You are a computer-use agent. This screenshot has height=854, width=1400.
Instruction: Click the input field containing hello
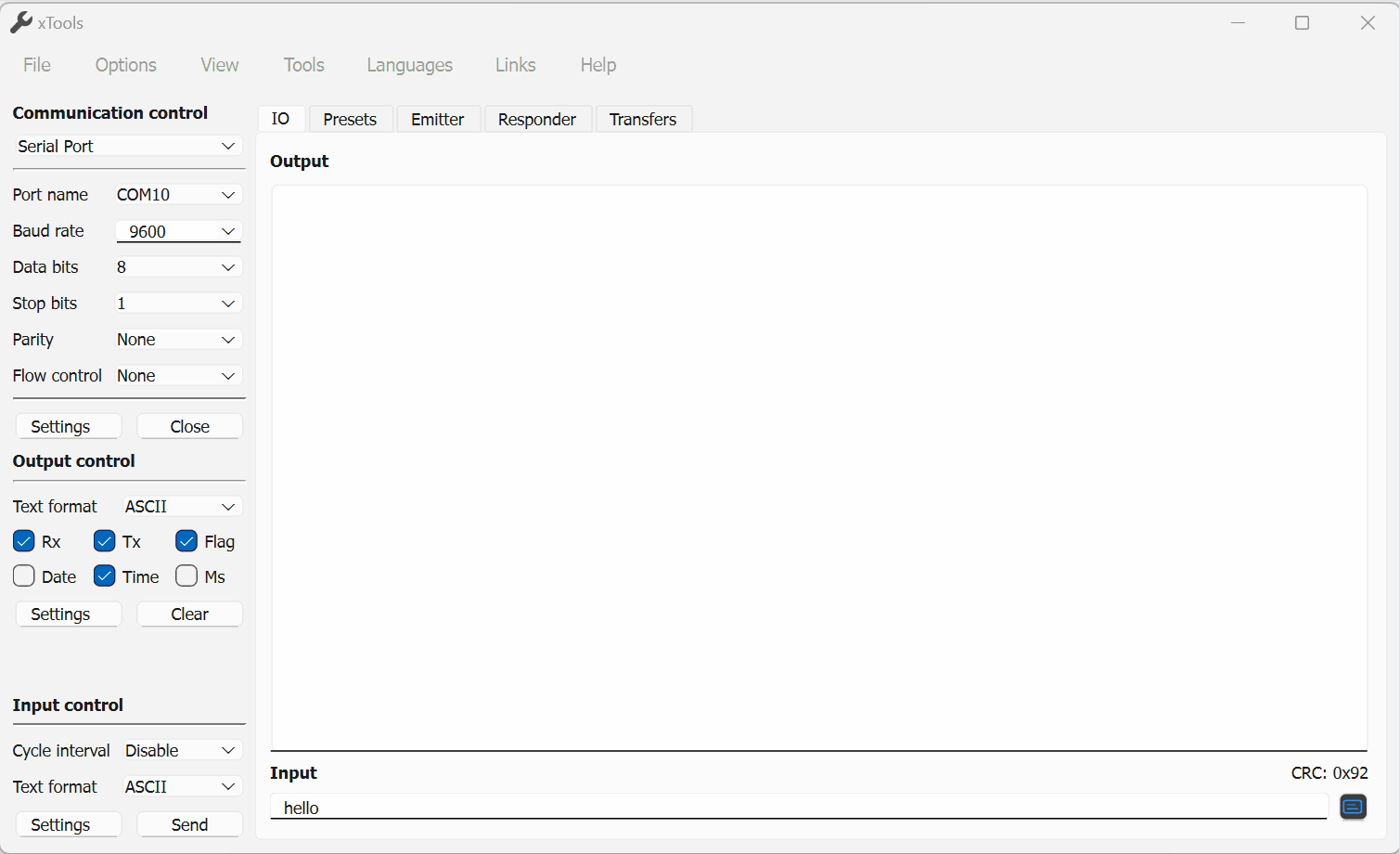pos(798,808)
